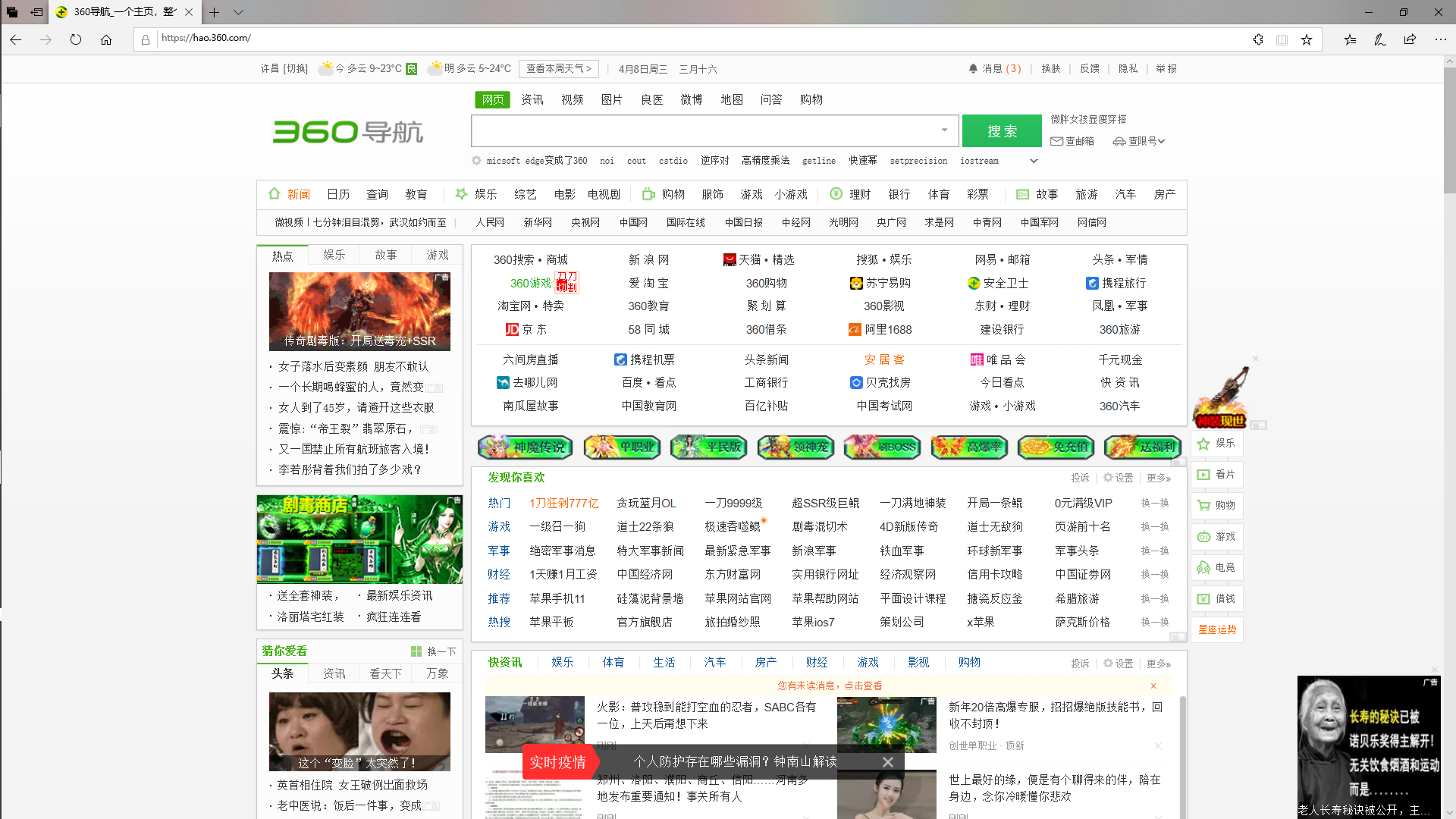
Task: Open the 消息 notification bell icon
Action: click(x=973, y=68)
